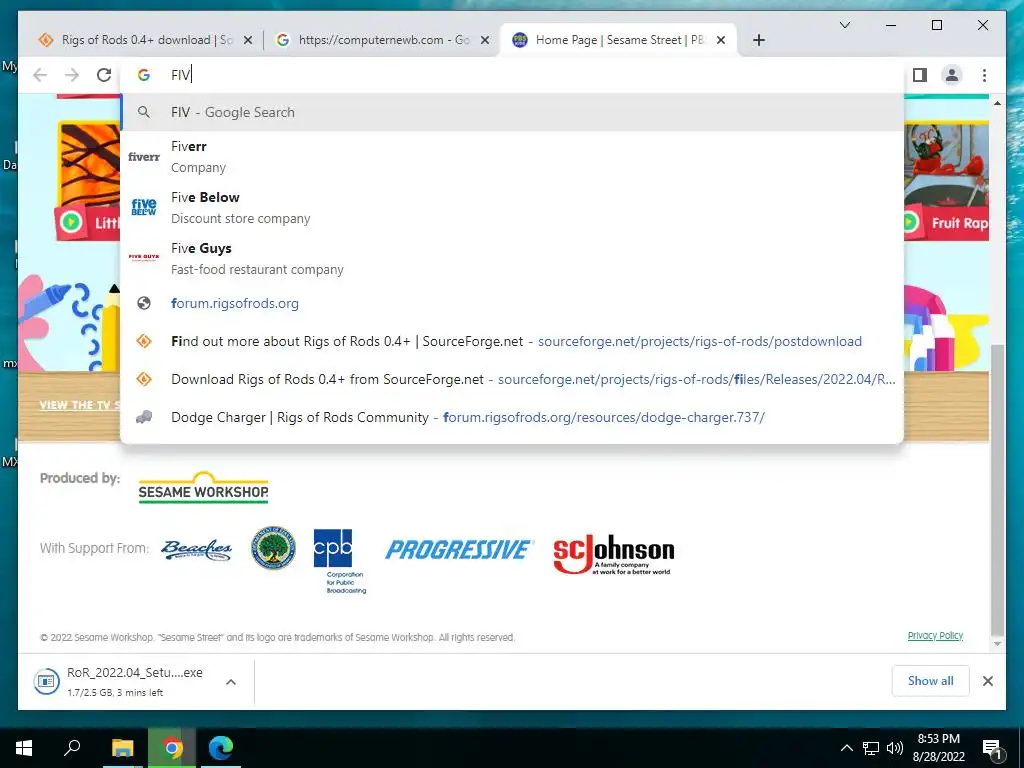This screenshot has height=768, width=1024.
Task: Go forward with the forward arrow
Action: pos(72,75)
